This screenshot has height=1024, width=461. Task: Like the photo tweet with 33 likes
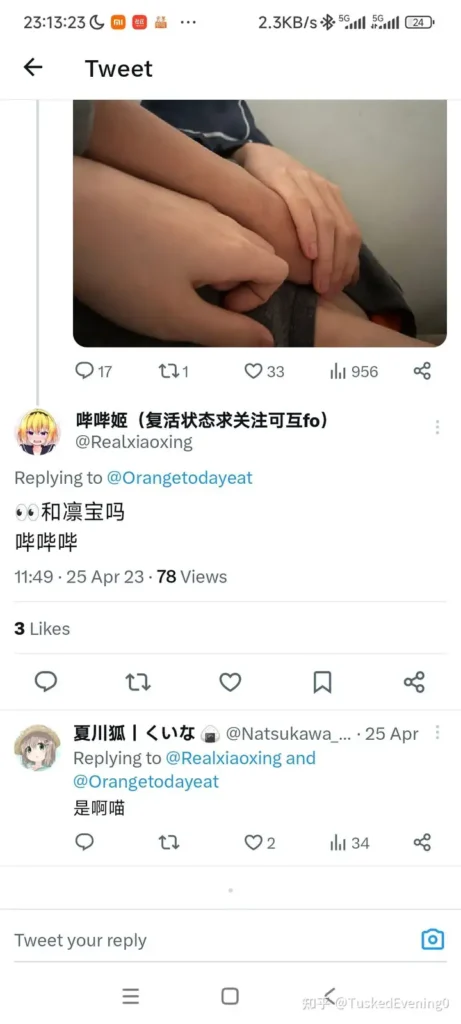tap(264, 372)
